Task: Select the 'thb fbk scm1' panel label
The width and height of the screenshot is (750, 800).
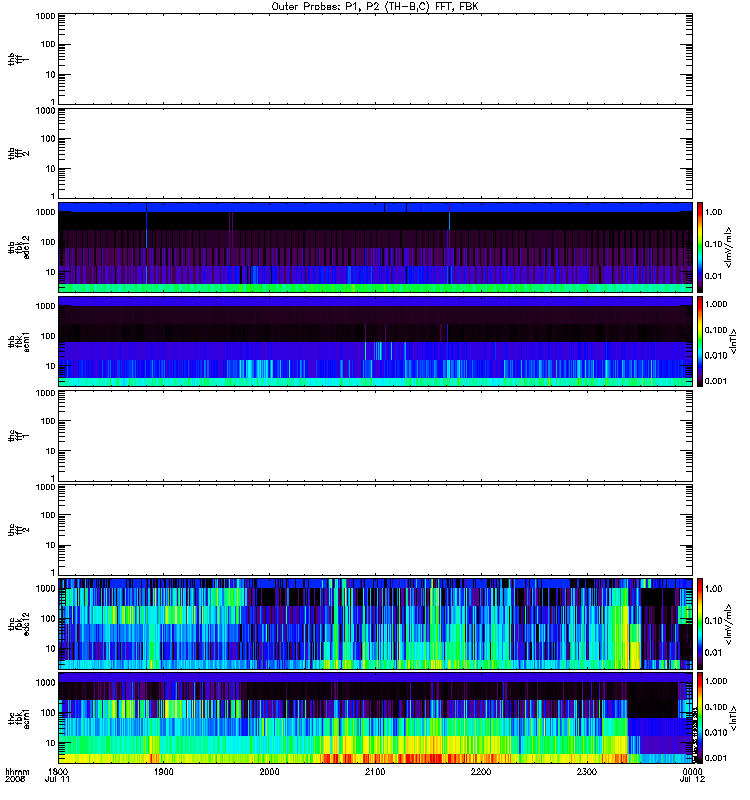Action: click(18, 341)
